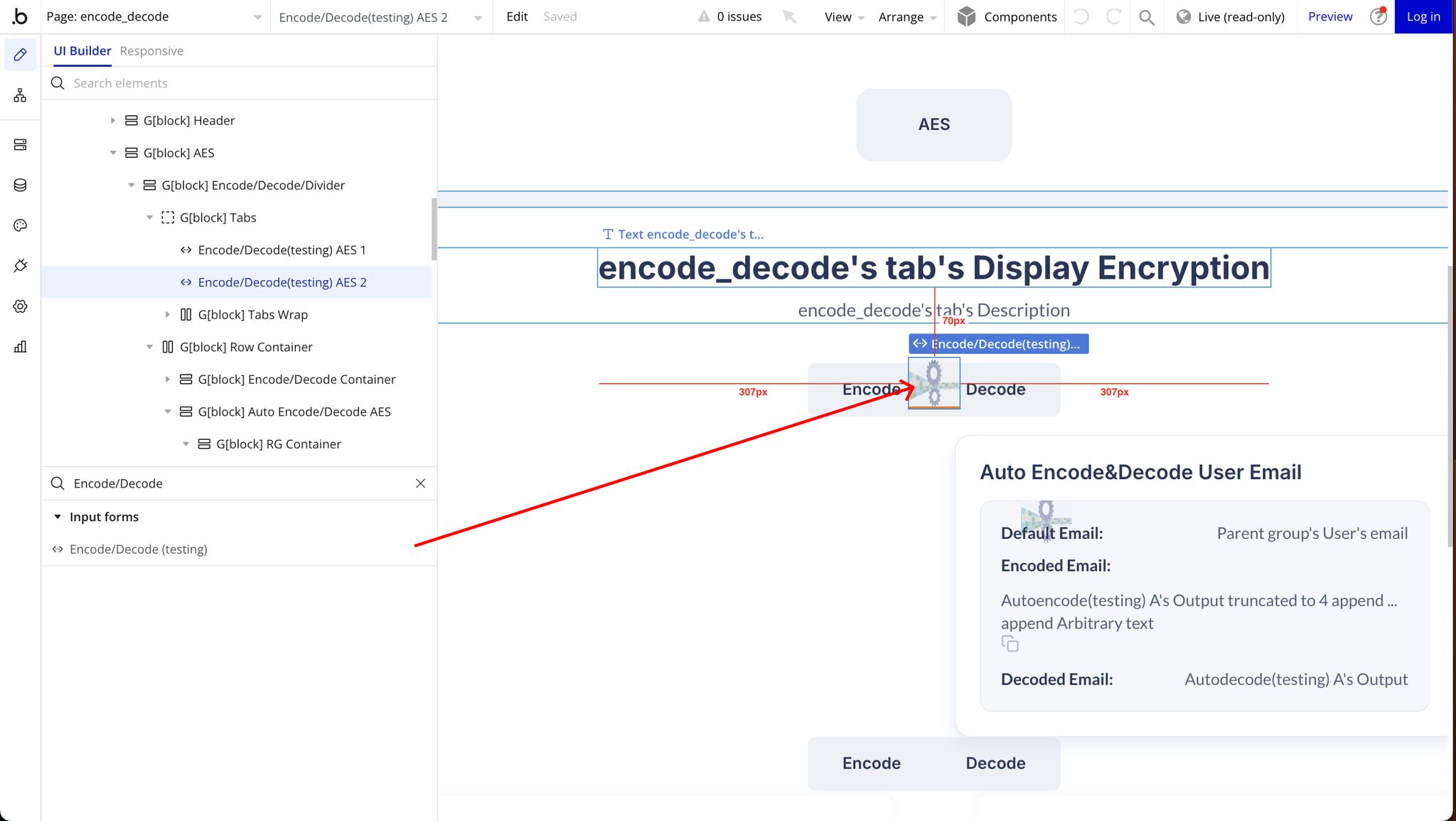The width and height of the screenshot is (1456, 821).
Task: Toggle visibility of G[block] Row Container
Action: 419,347
